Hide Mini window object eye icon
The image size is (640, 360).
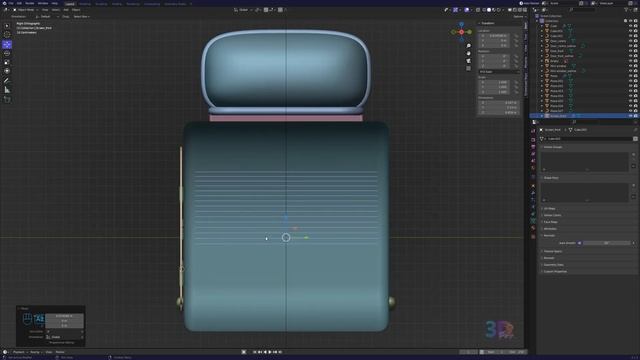[630, 66]
